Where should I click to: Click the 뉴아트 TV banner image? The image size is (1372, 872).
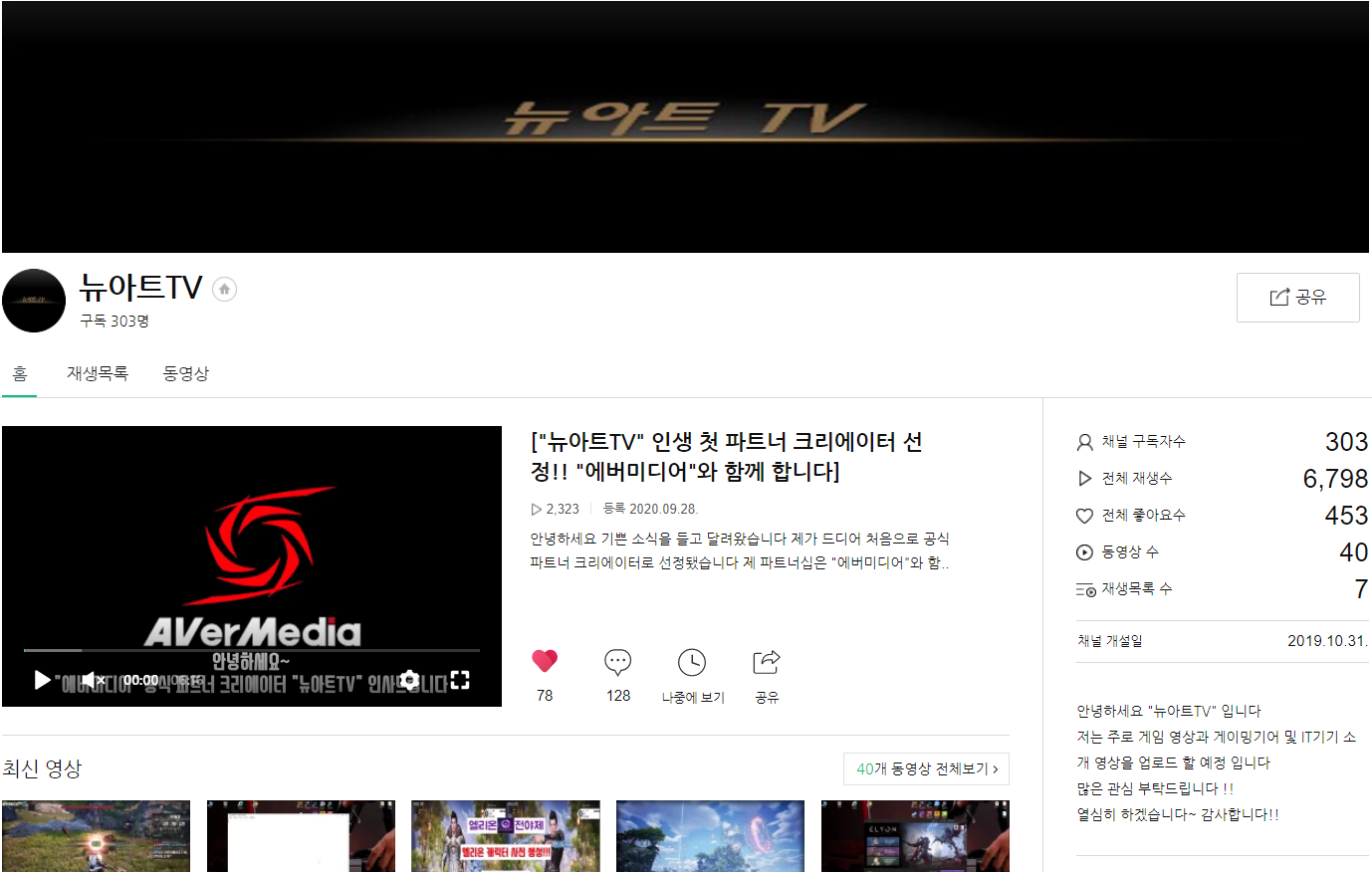tap(686, 126)
